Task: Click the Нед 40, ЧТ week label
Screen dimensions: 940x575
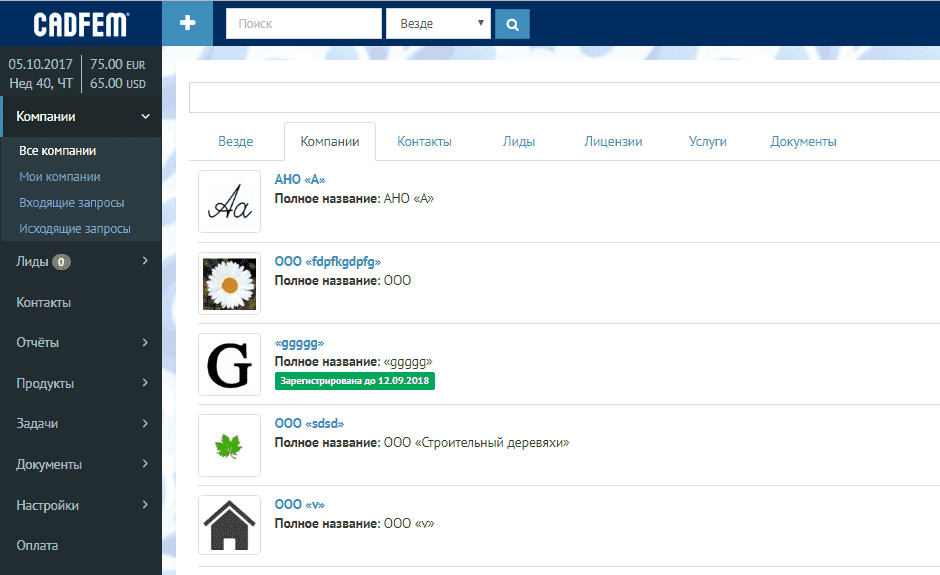Action: coord(41,83)
